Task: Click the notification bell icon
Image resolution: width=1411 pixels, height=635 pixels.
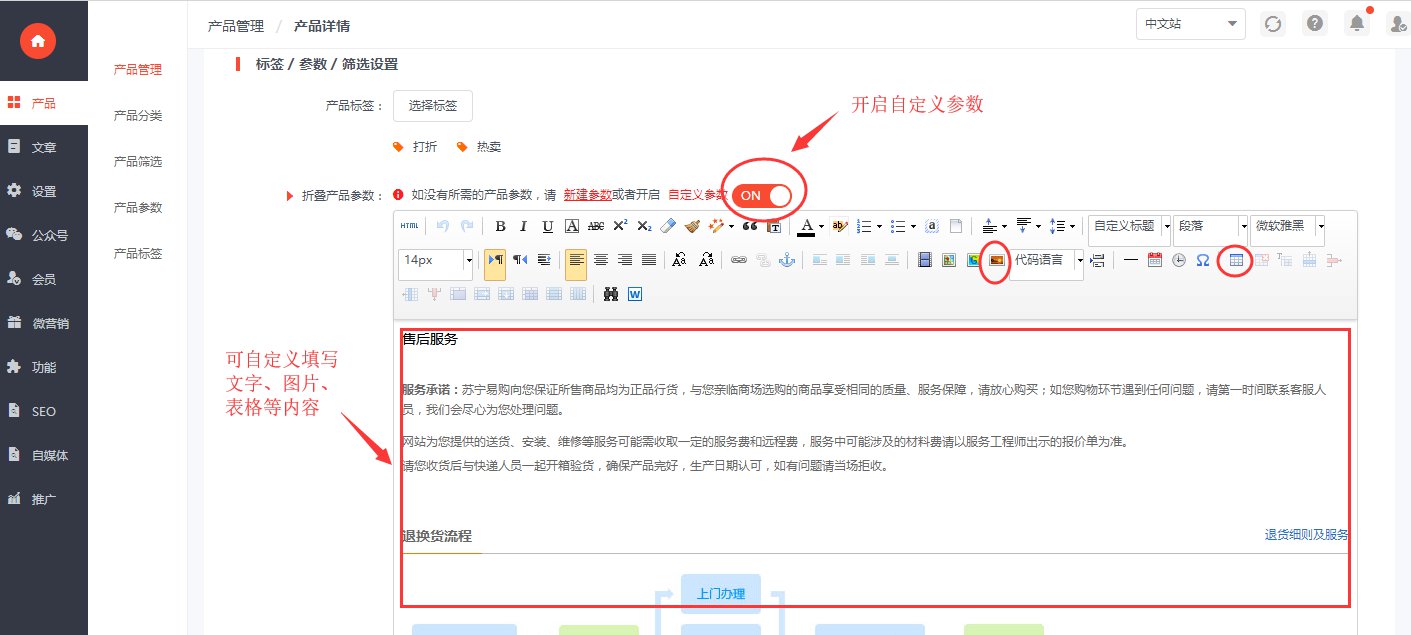Action: pyautogui.click(x=1357, y=24)
